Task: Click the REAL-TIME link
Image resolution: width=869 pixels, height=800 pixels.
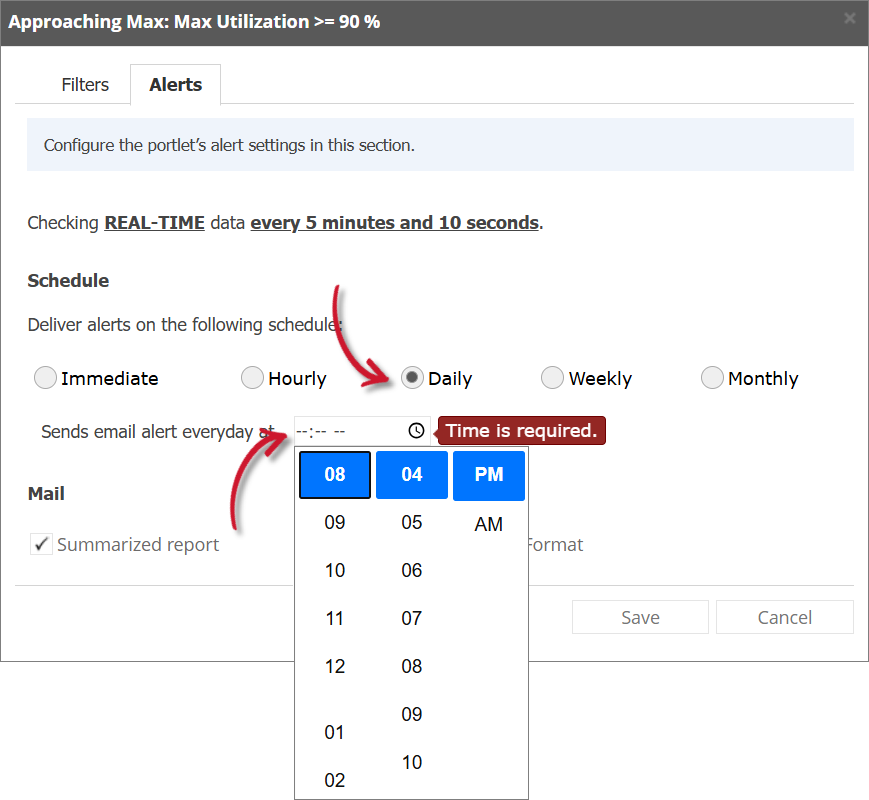Action: pos(154,222)
